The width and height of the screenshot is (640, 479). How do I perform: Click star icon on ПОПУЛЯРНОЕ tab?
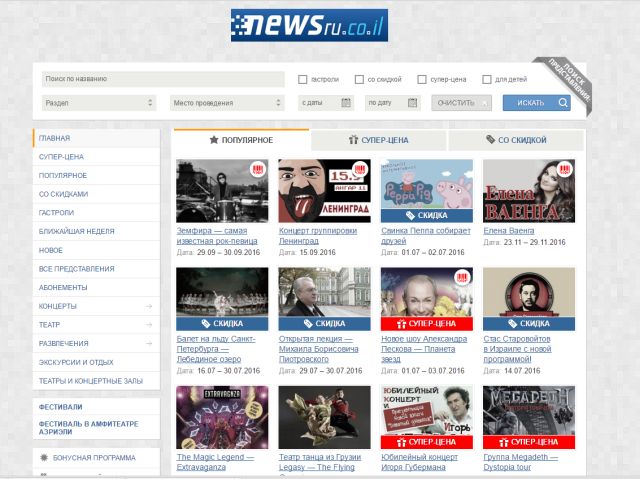[214, 140]
